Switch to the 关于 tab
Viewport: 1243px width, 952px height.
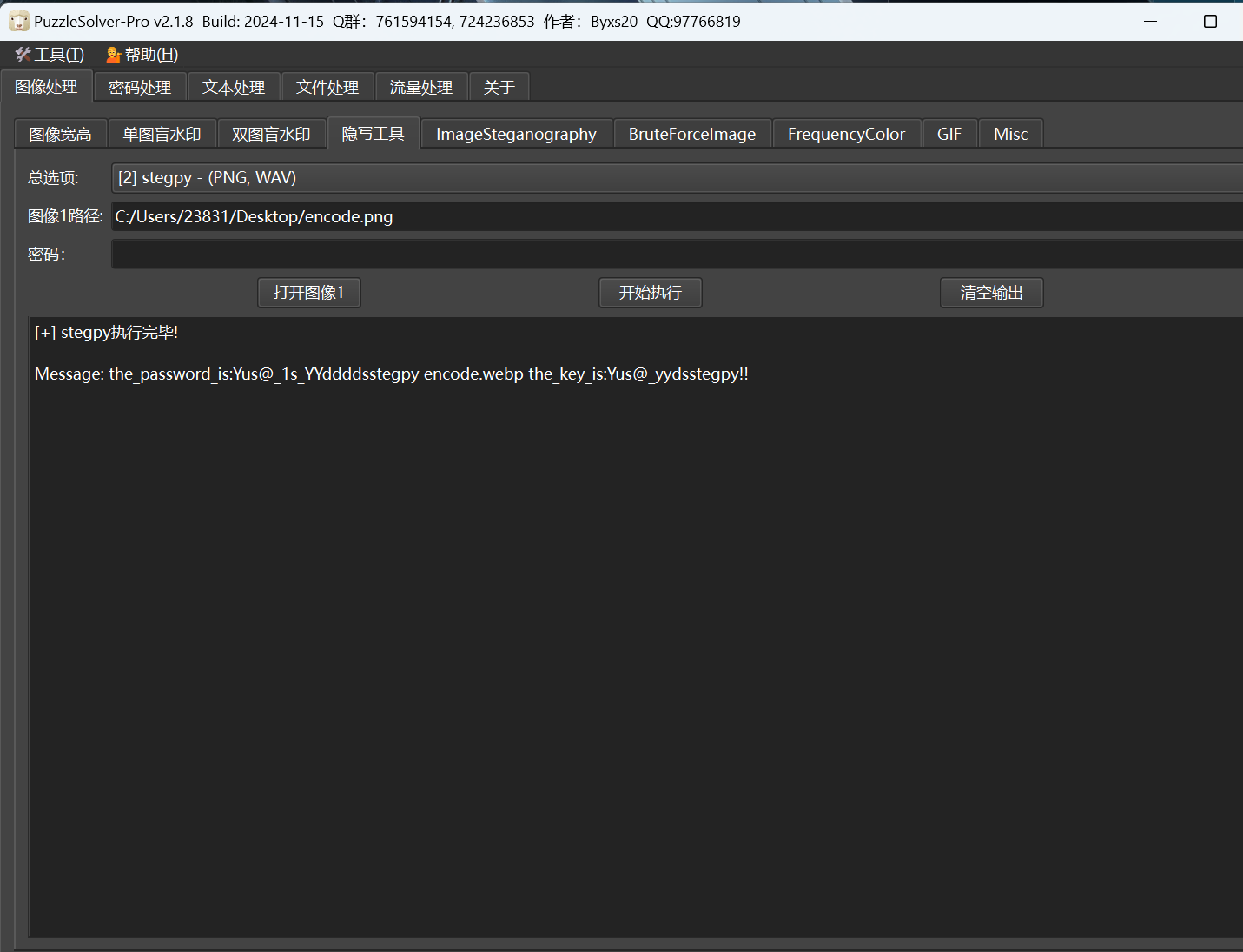tap(499, 88)
